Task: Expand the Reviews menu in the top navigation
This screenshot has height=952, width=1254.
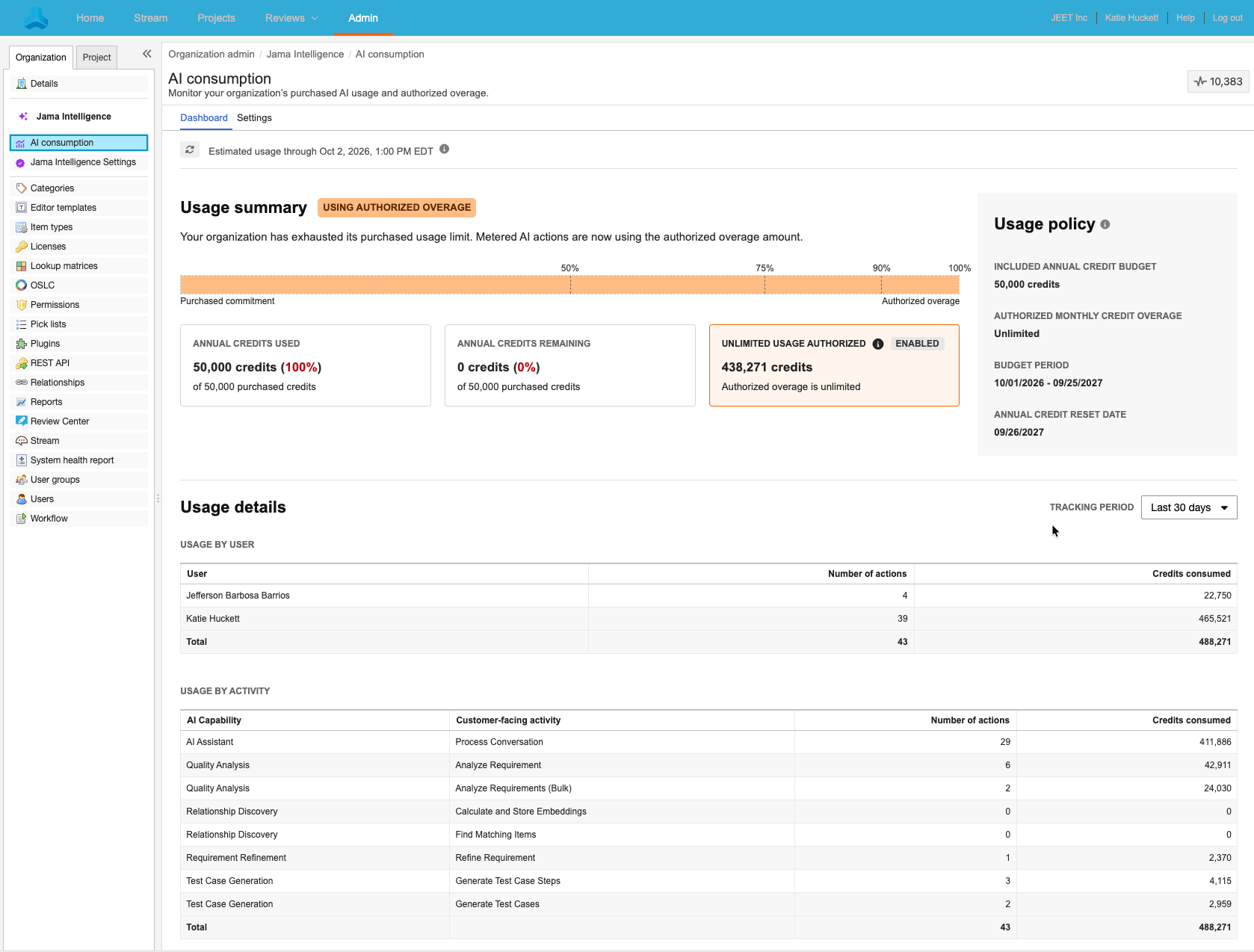Action: click(x=291, y=18)
